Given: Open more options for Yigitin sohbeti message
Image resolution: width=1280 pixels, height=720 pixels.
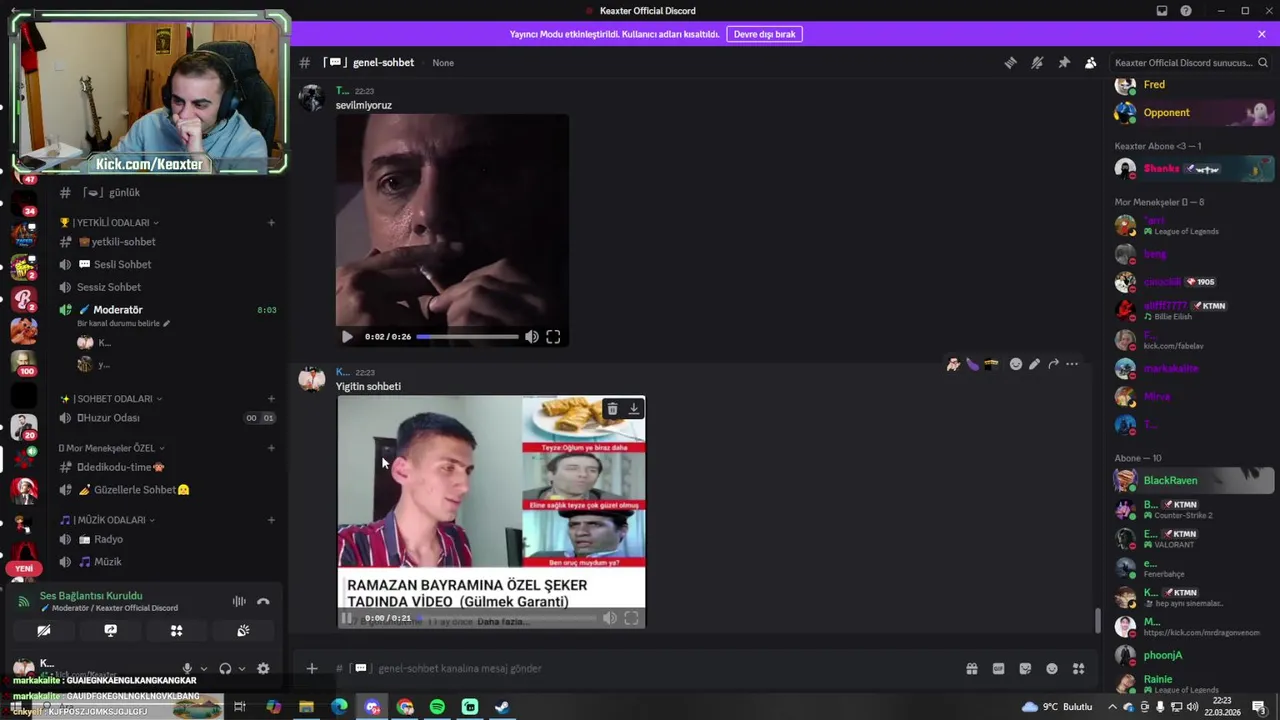Looking at the screenshot, I should [1072, 364].
